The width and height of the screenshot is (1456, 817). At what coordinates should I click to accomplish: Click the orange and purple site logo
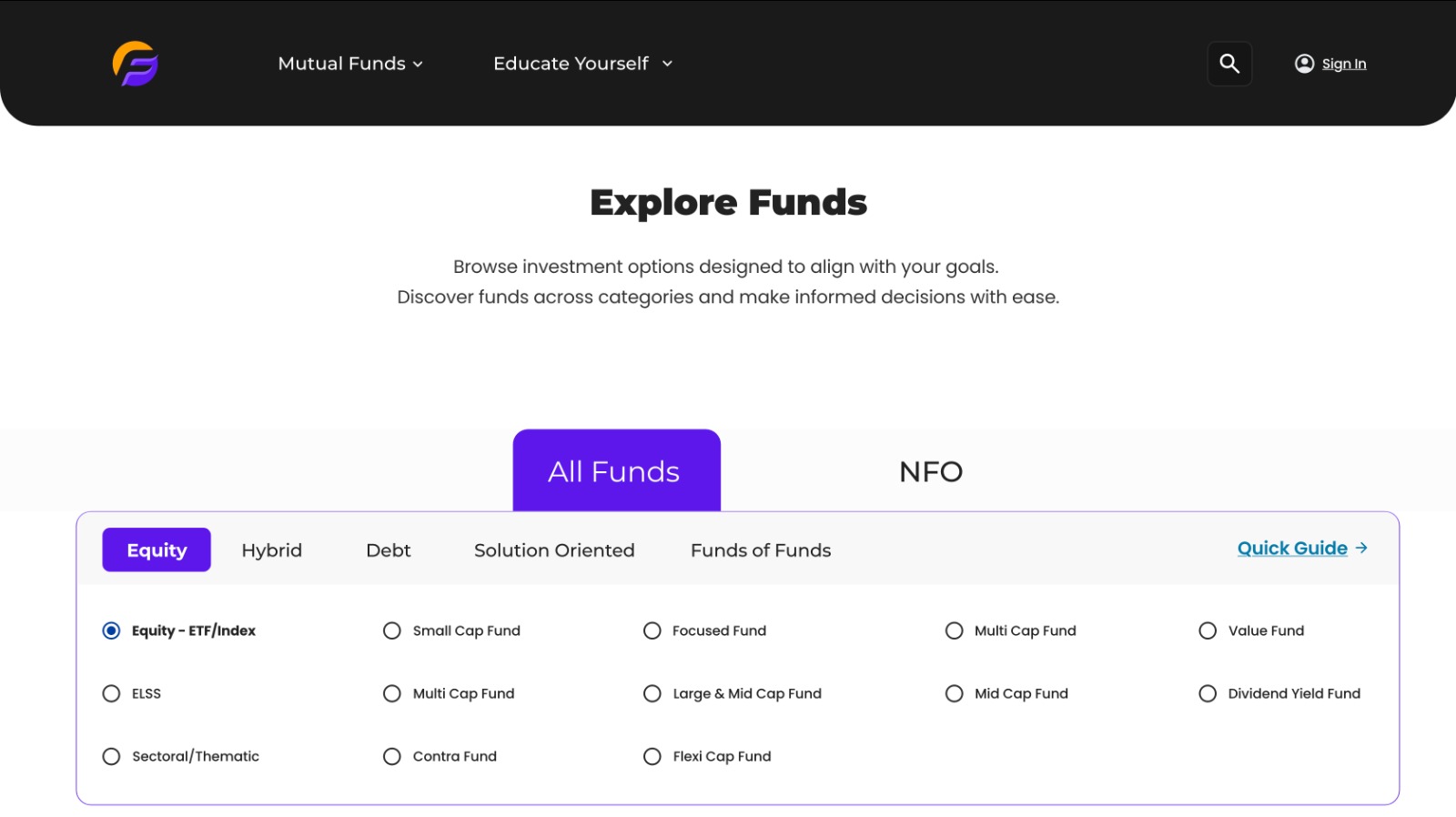pyautogui.click(x=136, y=64)
